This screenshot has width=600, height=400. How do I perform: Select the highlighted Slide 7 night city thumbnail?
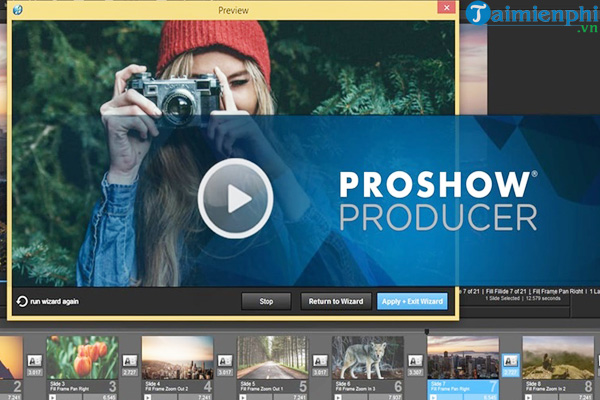pos(463,358)
